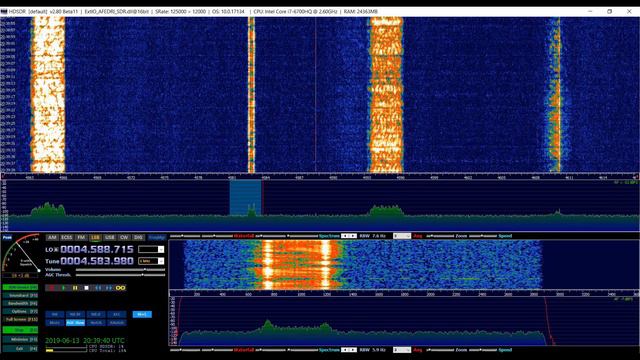Select LSB demodulation mode

96,237
